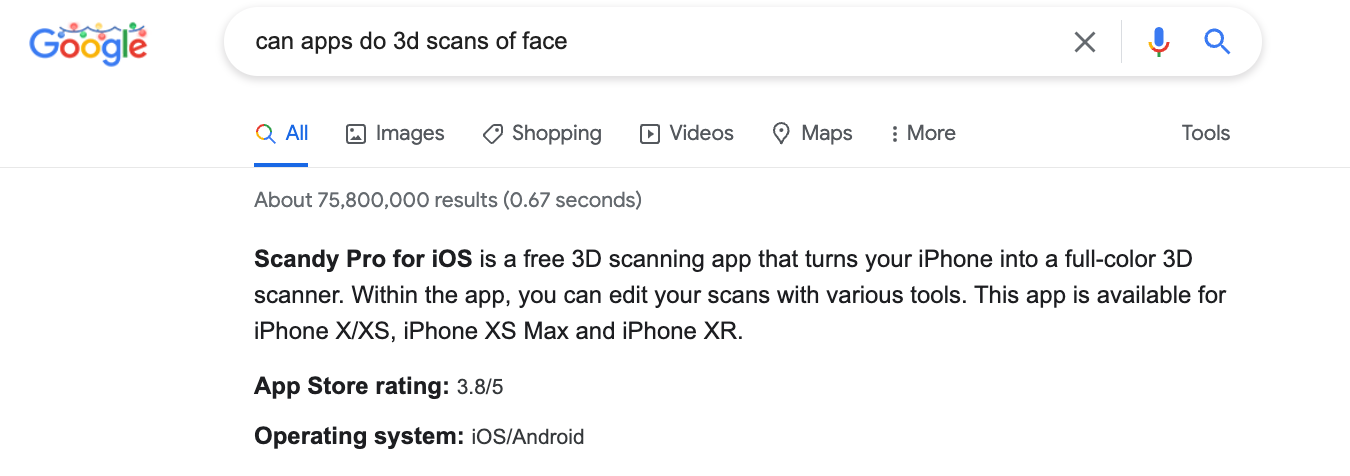
Task: Start voice search with microphone icon
Action: pos(1159,42)
